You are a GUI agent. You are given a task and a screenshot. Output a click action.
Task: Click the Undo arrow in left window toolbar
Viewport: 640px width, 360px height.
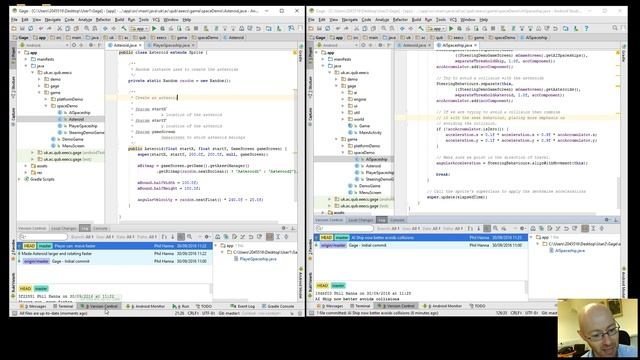click(x=41, y=29)
